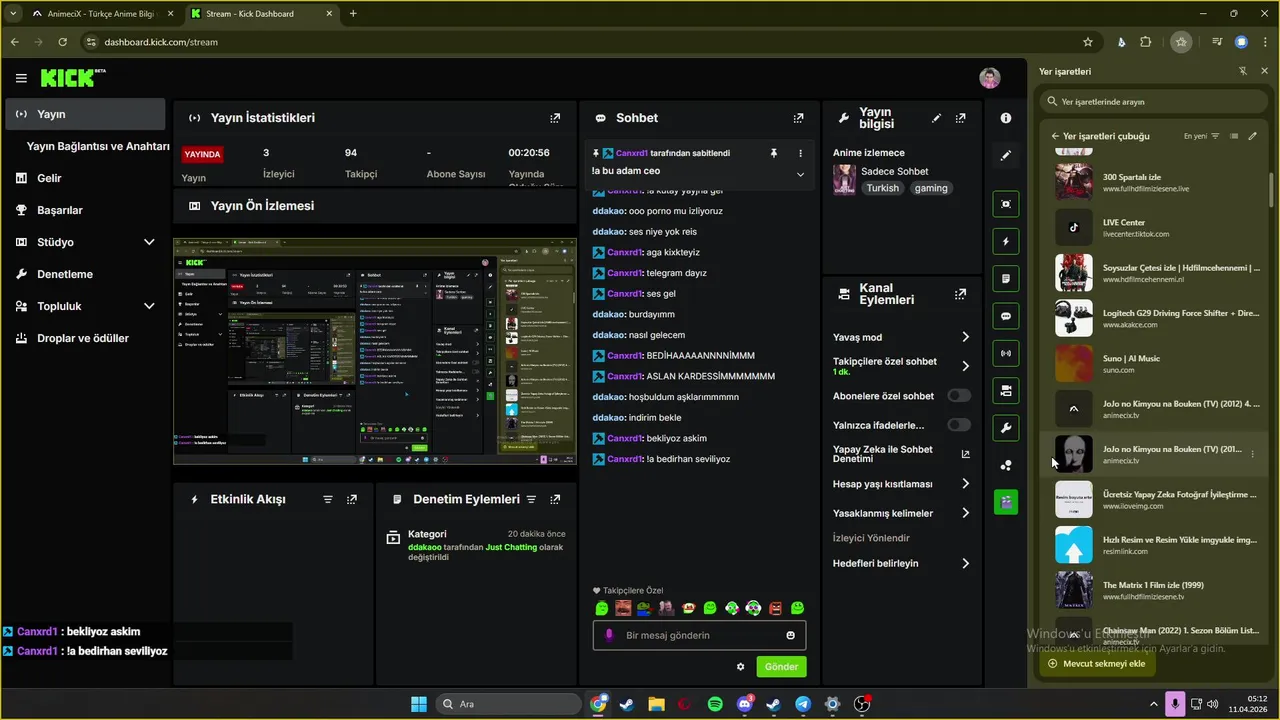The image size is (1280, 720).
Task: Pop out the Yayın bilgisi panel
Action: [x=960, y=118]
